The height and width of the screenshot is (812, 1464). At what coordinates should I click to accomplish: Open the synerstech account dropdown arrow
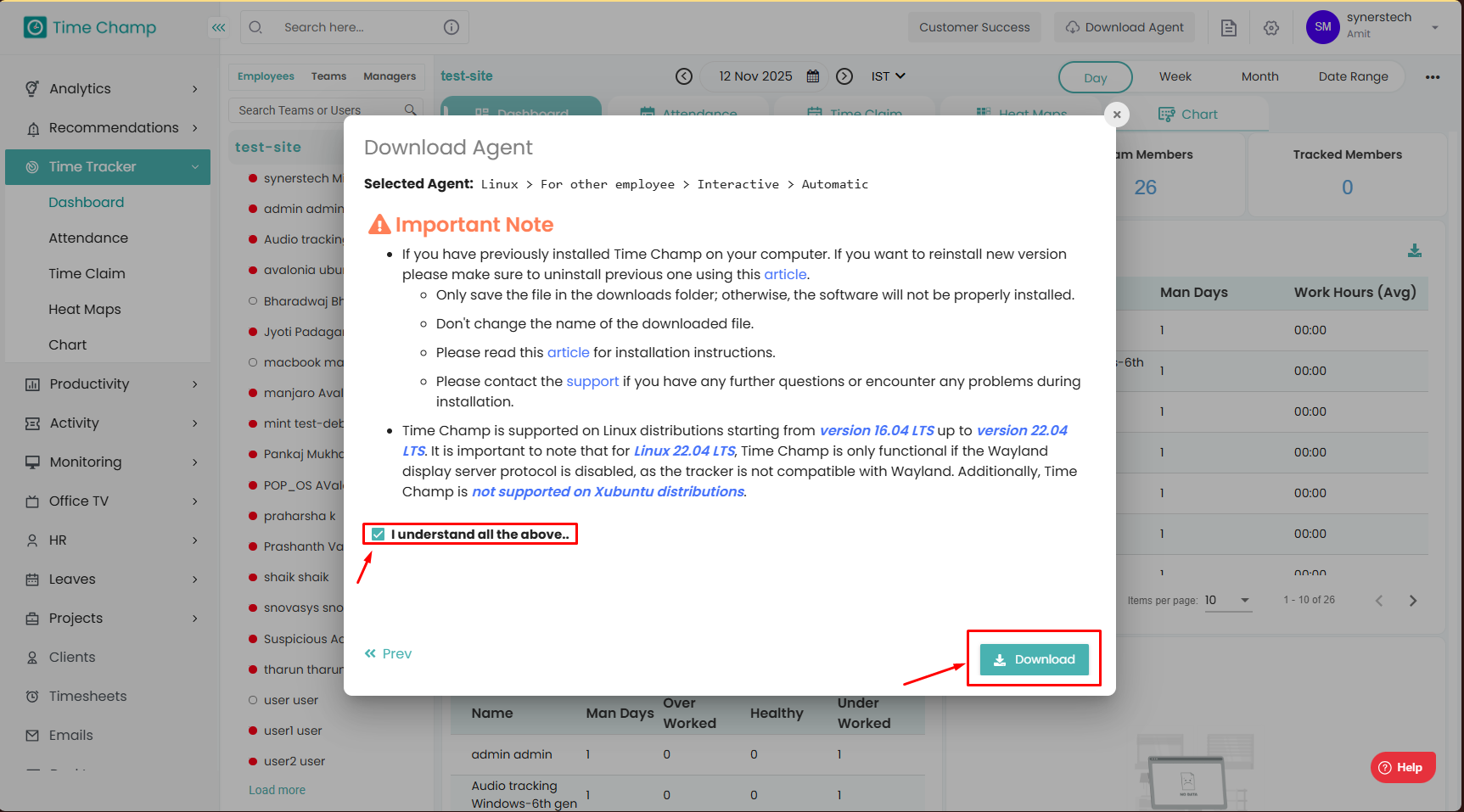pos(1435,27)
